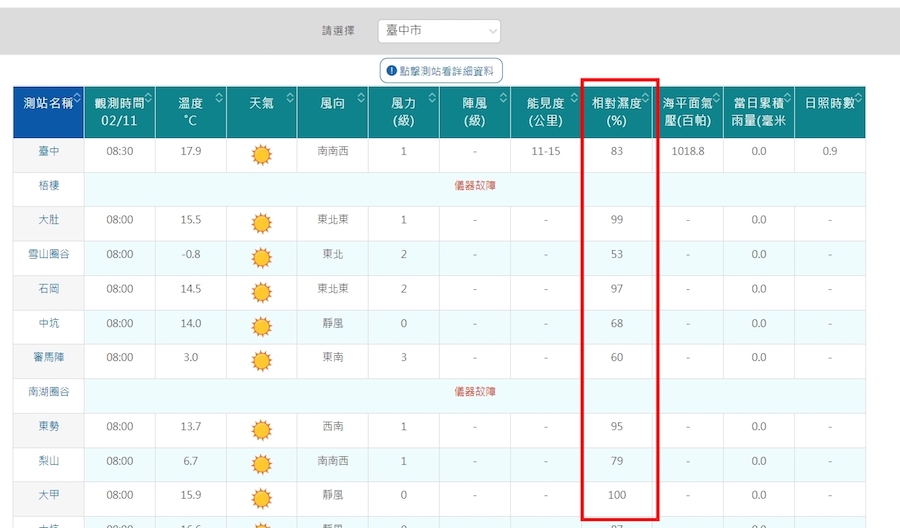Sort by 風向 column arrows
The image size is (900, 528).
(361, 97)
